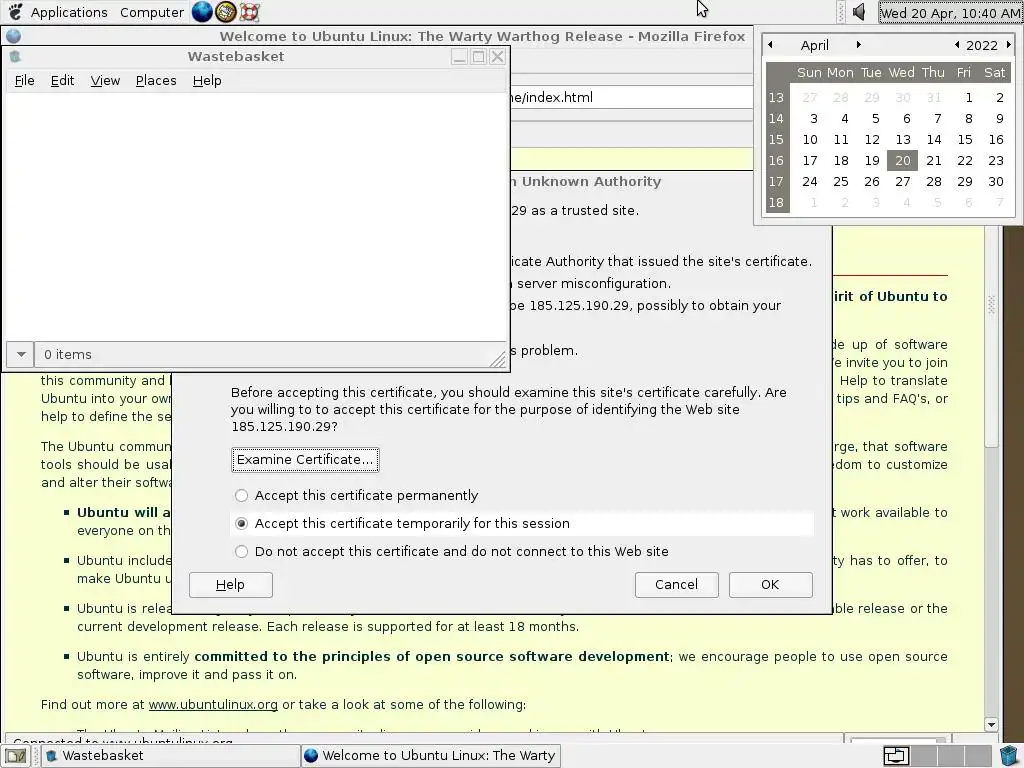Open the Applications menu
This screenshot has width=1024, height=768.
click(69, 12)
